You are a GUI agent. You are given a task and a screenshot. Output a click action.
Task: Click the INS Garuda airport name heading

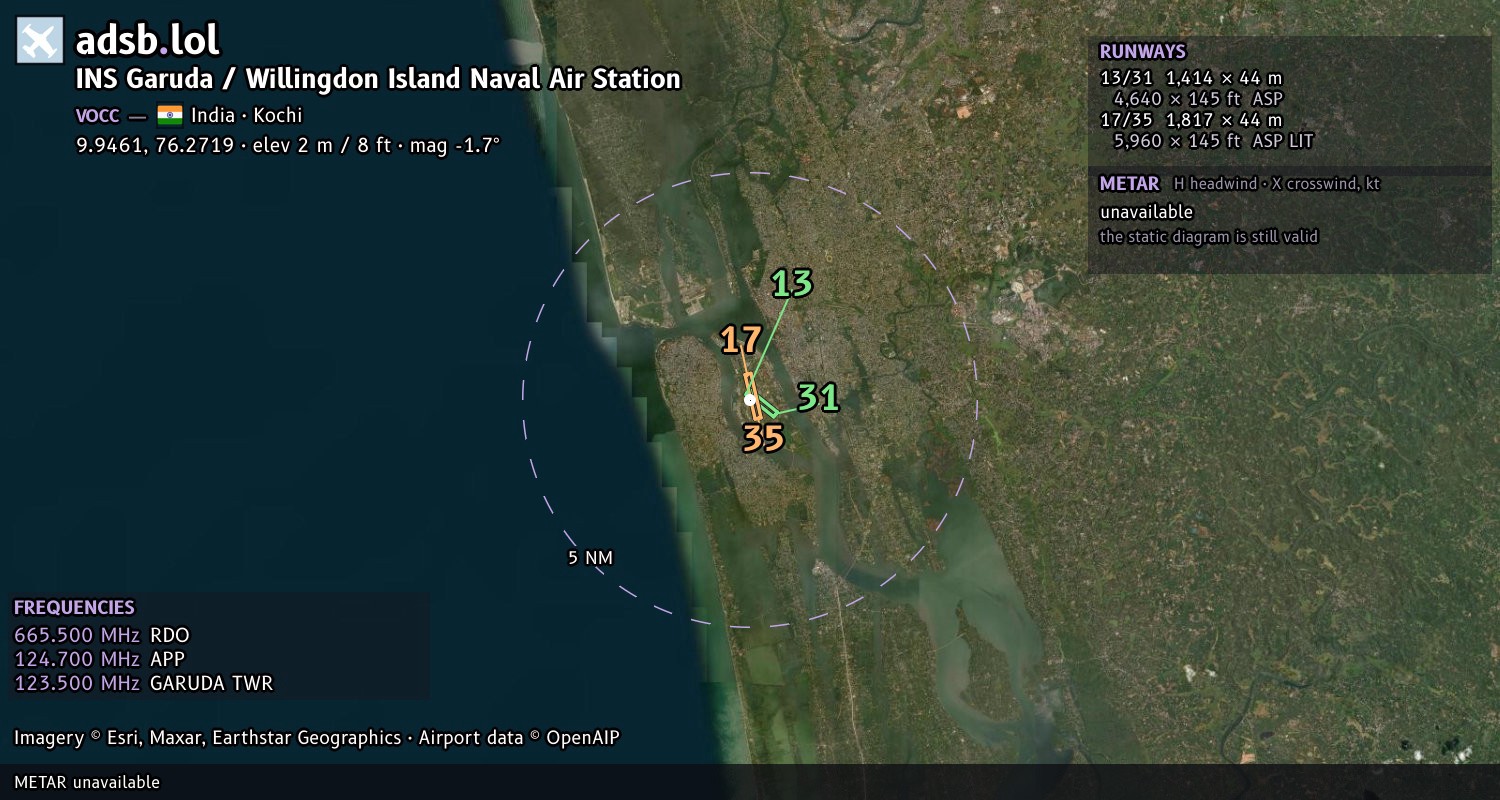[378, 79]
